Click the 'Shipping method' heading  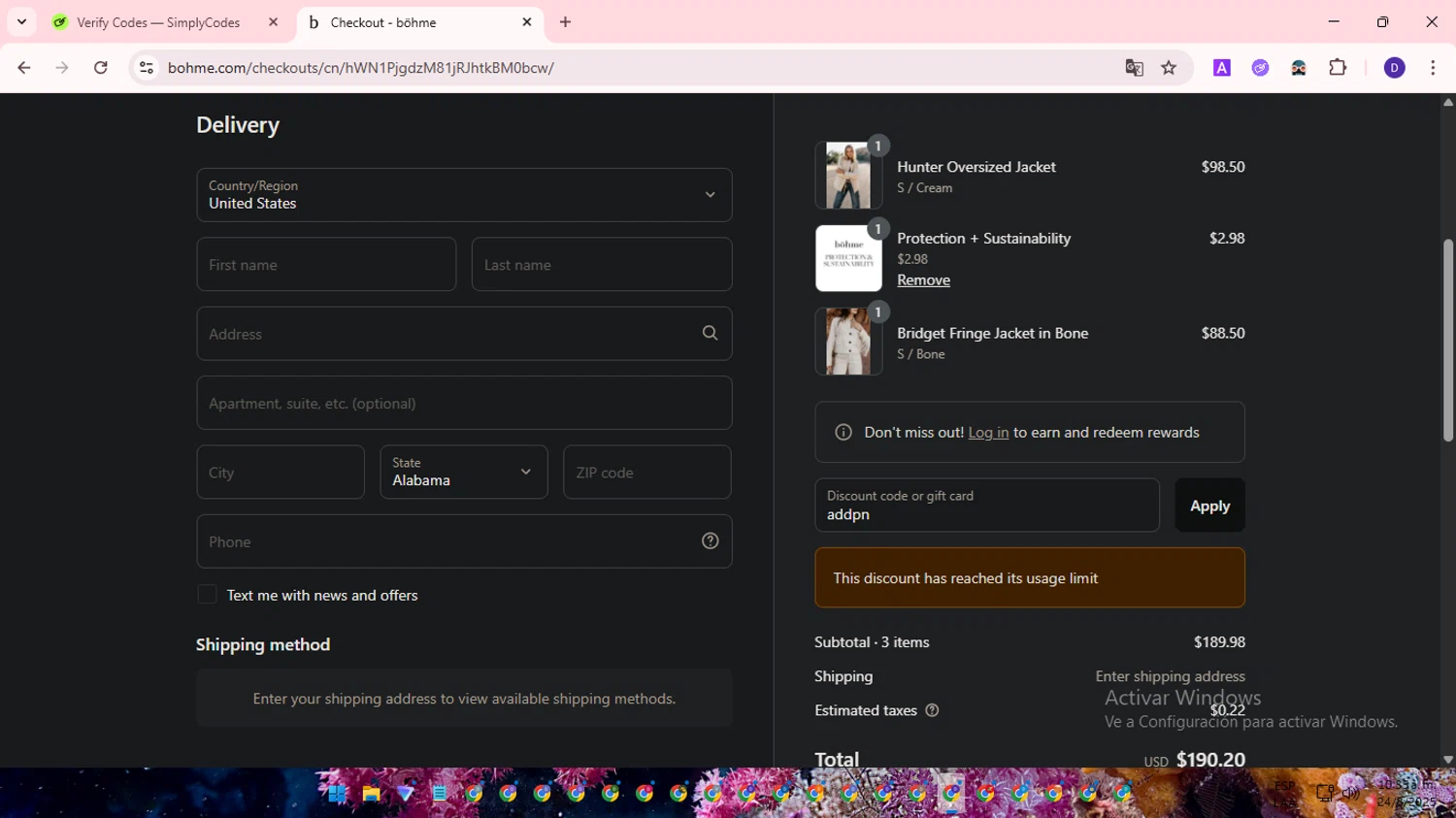263,644
